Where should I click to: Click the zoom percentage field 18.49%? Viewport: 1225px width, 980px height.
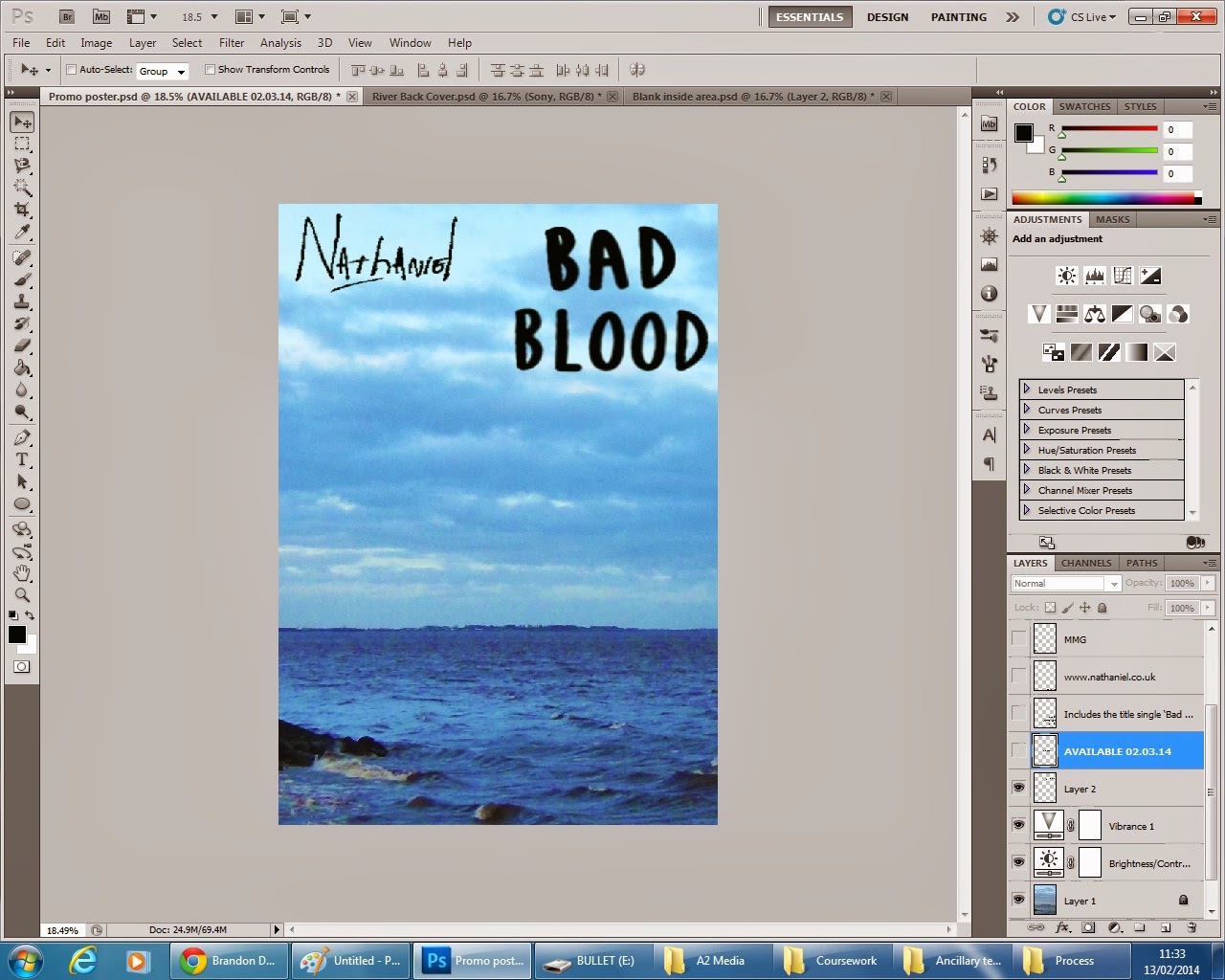[x=63, y=929]
